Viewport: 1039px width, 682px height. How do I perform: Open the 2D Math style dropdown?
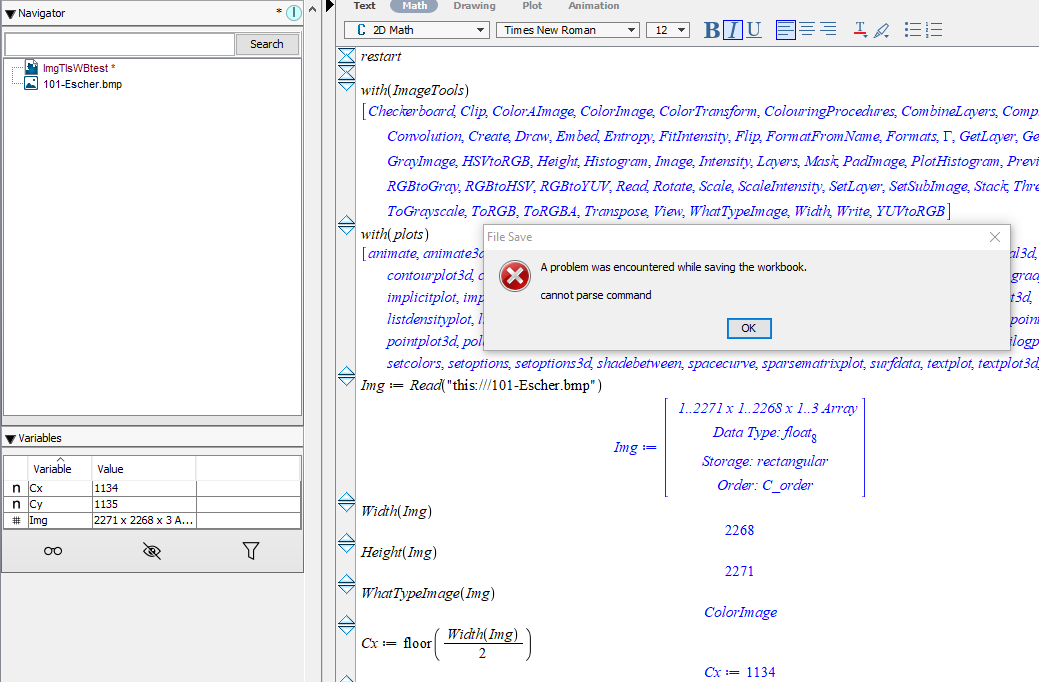(x=417, y=30)
